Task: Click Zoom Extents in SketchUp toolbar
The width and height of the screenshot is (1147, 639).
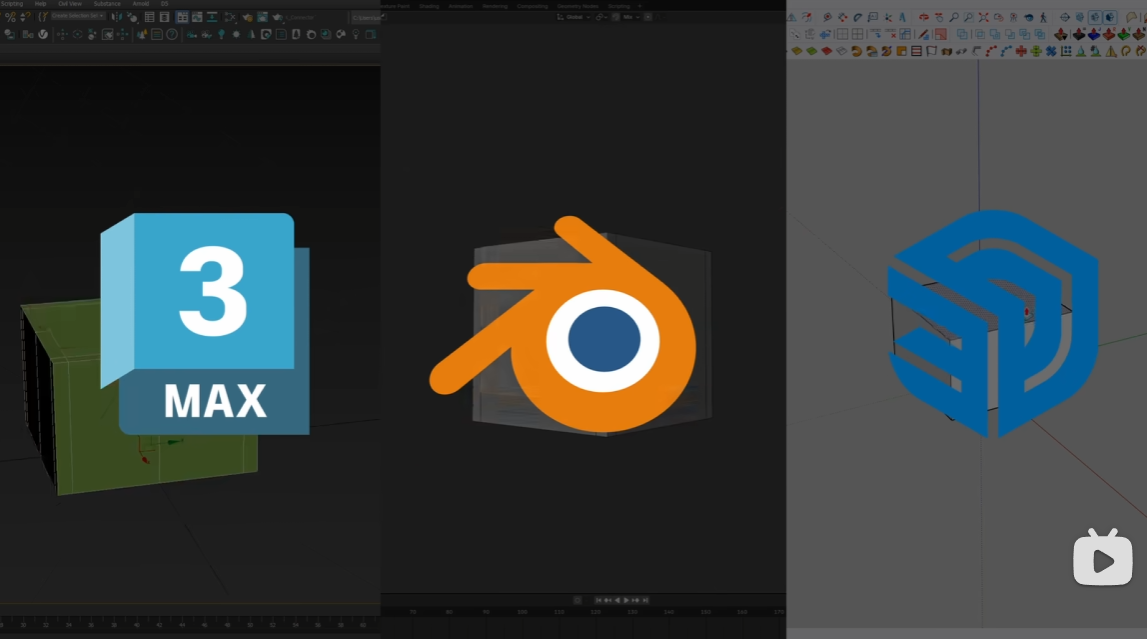Action: pyautogui.click(x=983, y=17)
